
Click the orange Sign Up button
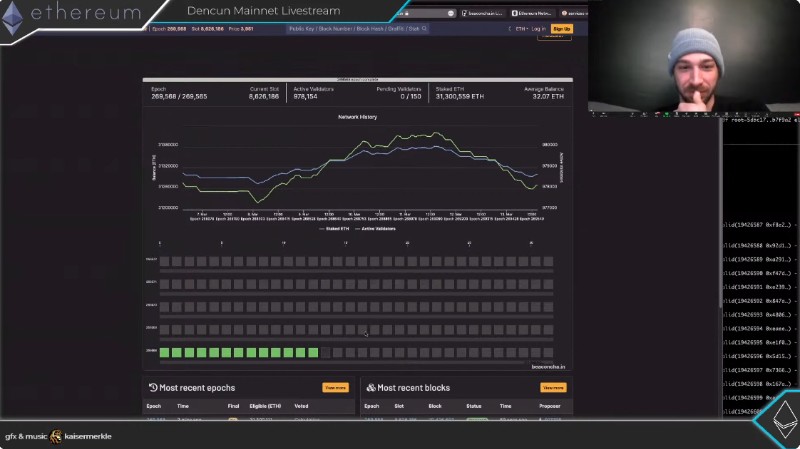point(561,29)
